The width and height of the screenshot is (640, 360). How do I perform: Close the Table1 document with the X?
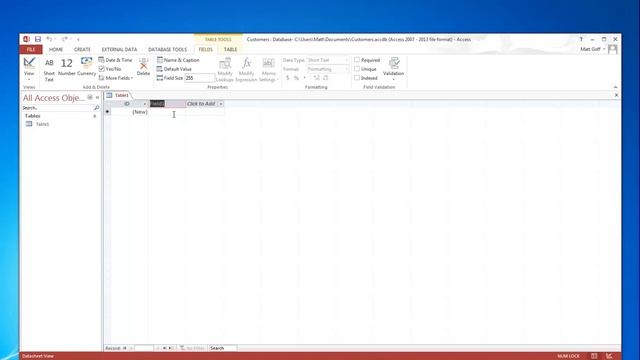[x=616, y=95]
